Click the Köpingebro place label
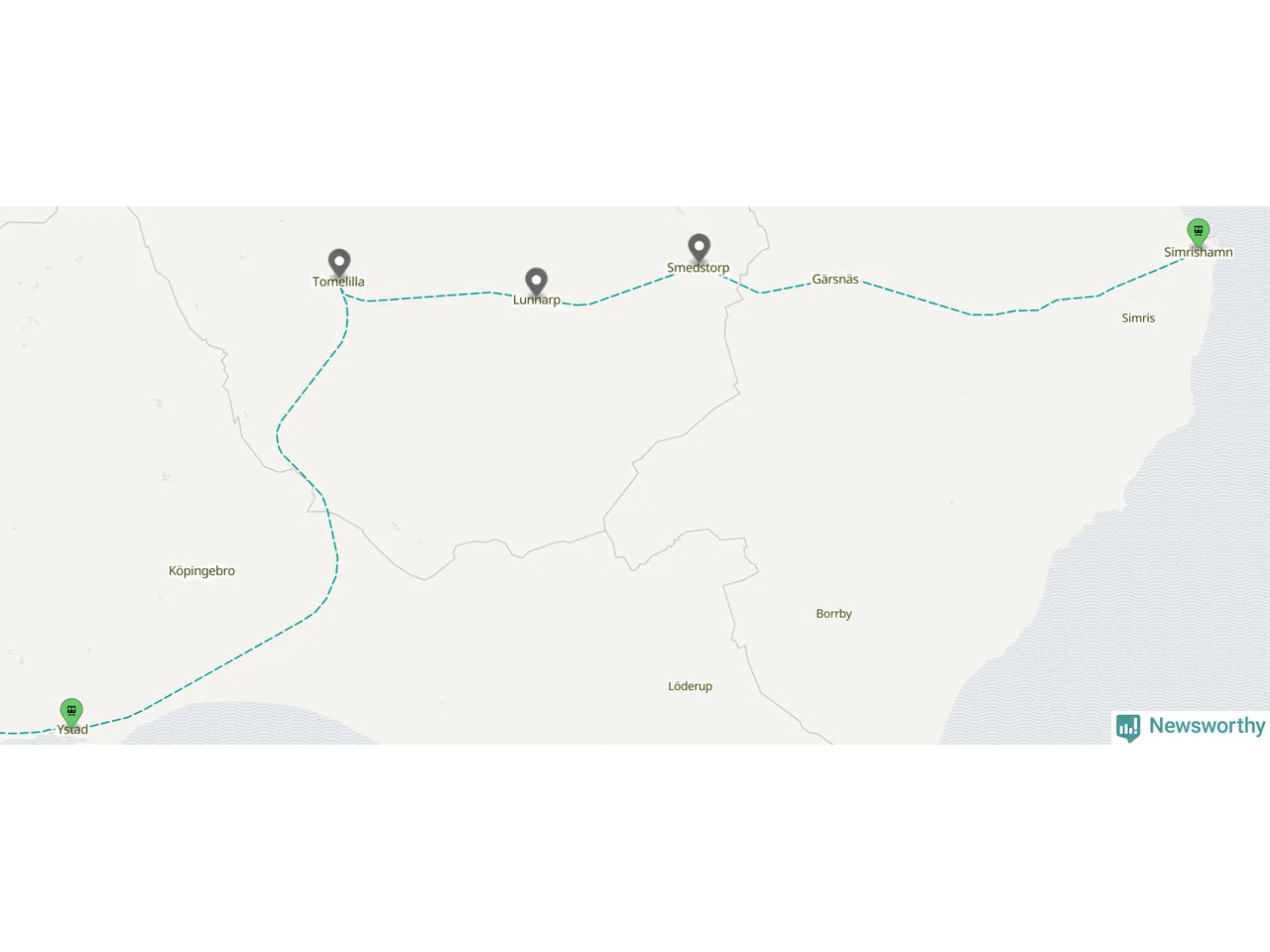Viewport: 1270px width, 952px height. click(x=201, y=571)
